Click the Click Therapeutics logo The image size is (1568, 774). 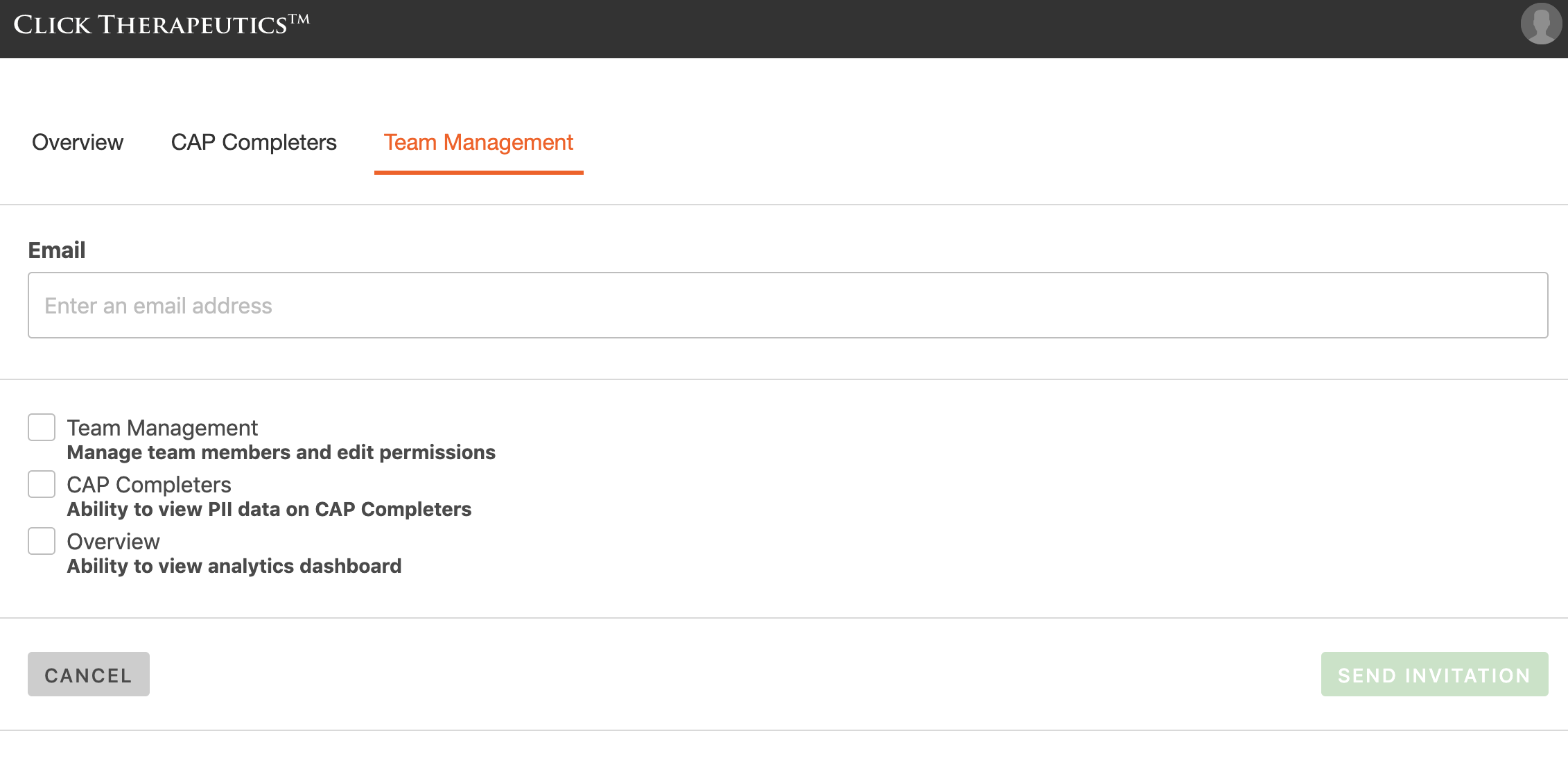coord(161,25)
